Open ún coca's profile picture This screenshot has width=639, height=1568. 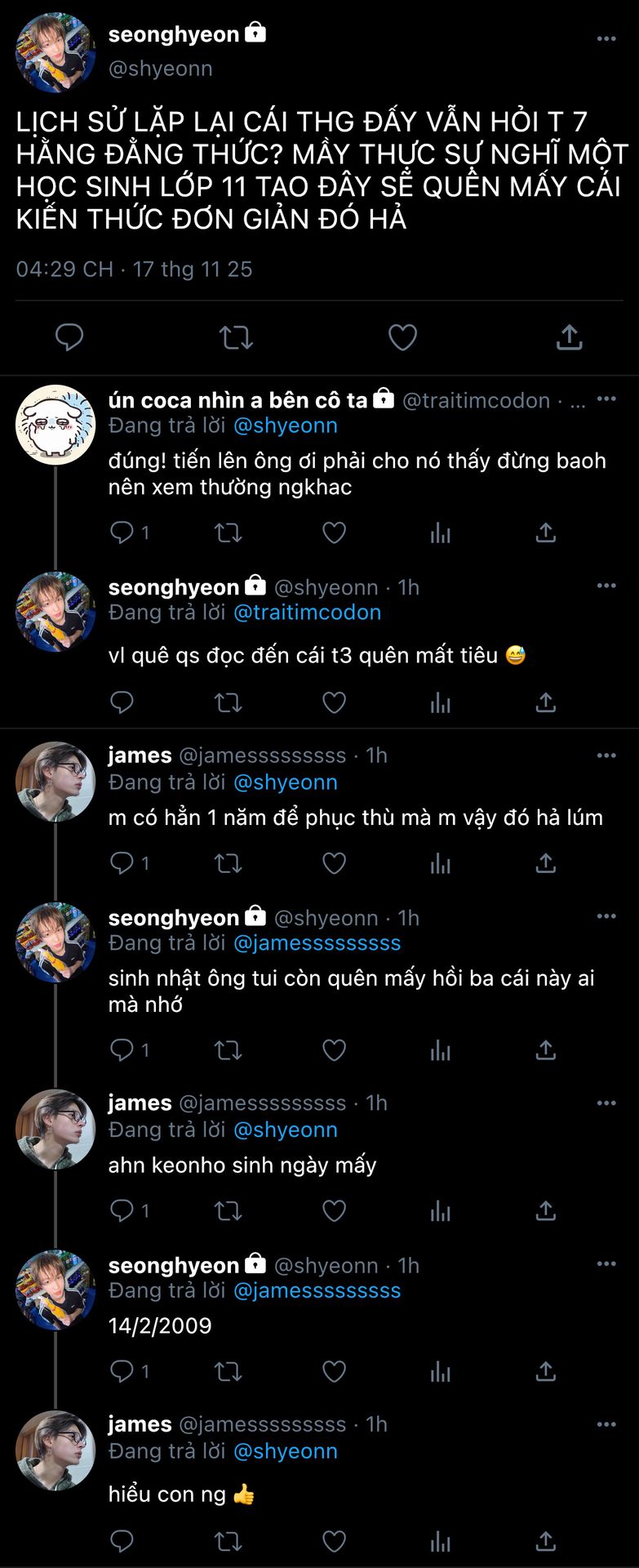coord(55,425)
